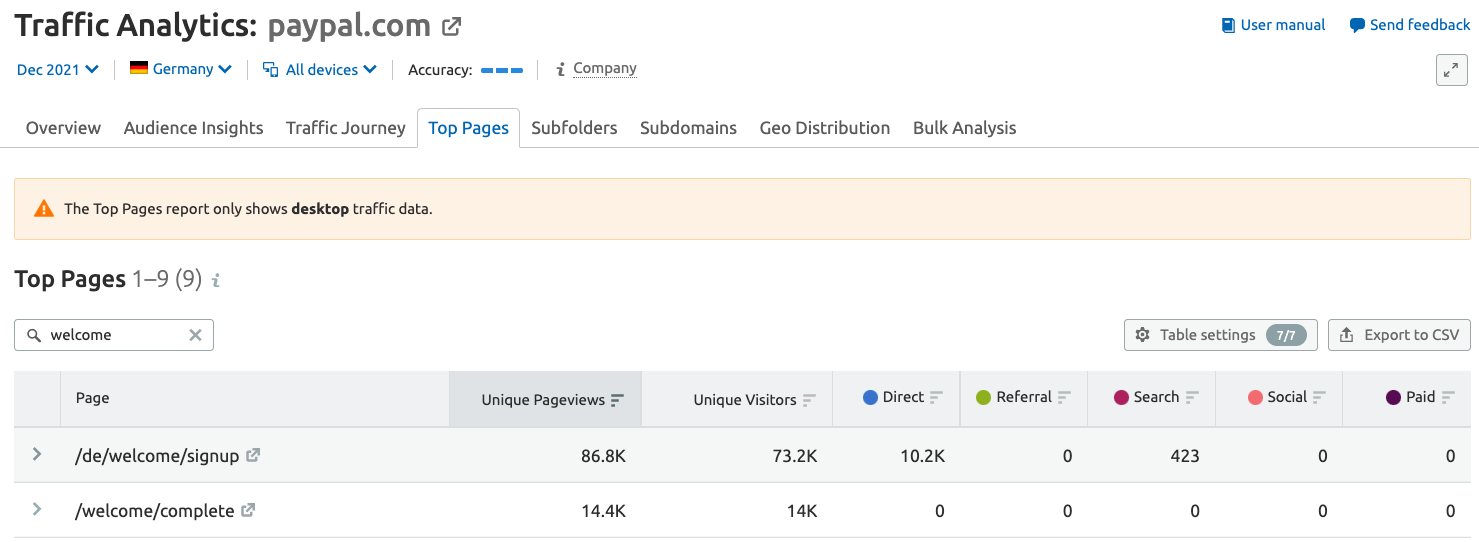
Task: Sort by Unique Visitors sort icon
Action: 809,400
